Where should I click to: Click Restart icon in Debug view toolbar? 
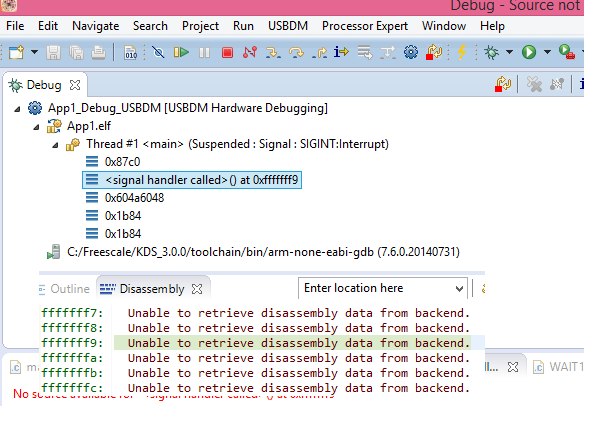point(503,84)
